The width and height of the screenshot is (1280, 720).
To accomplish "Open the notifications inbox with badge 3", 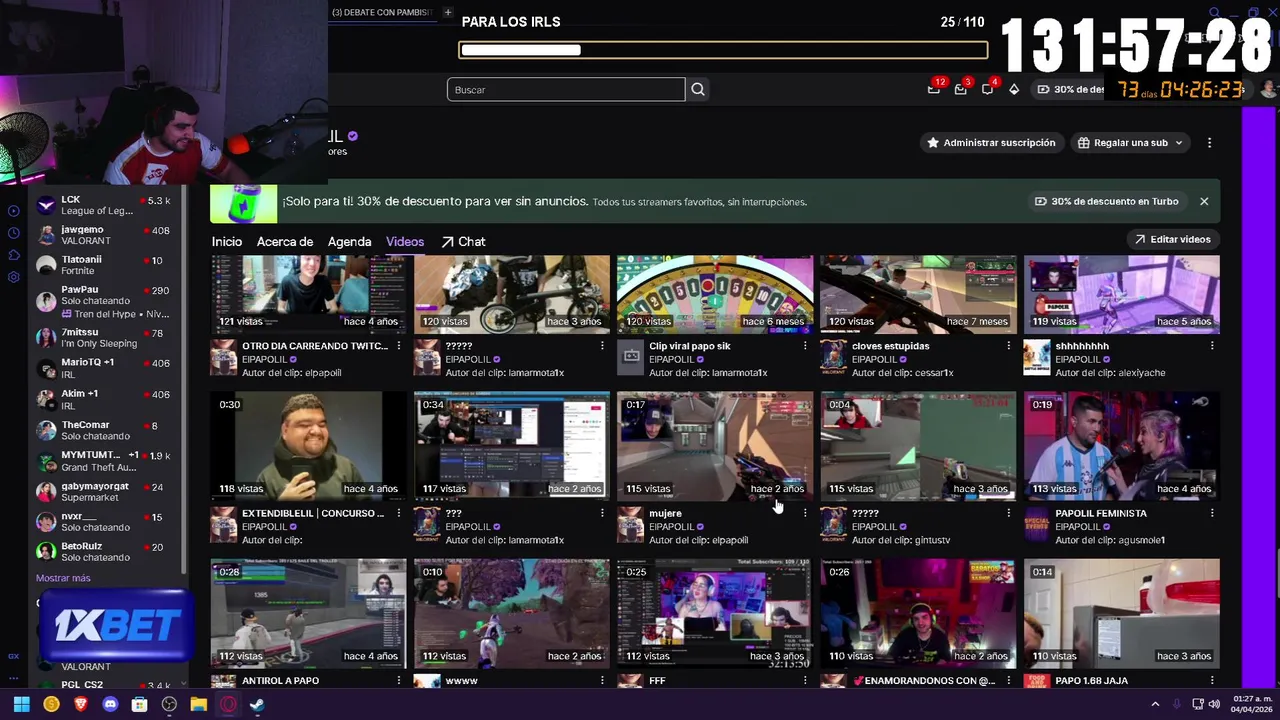I will [961, 89].
